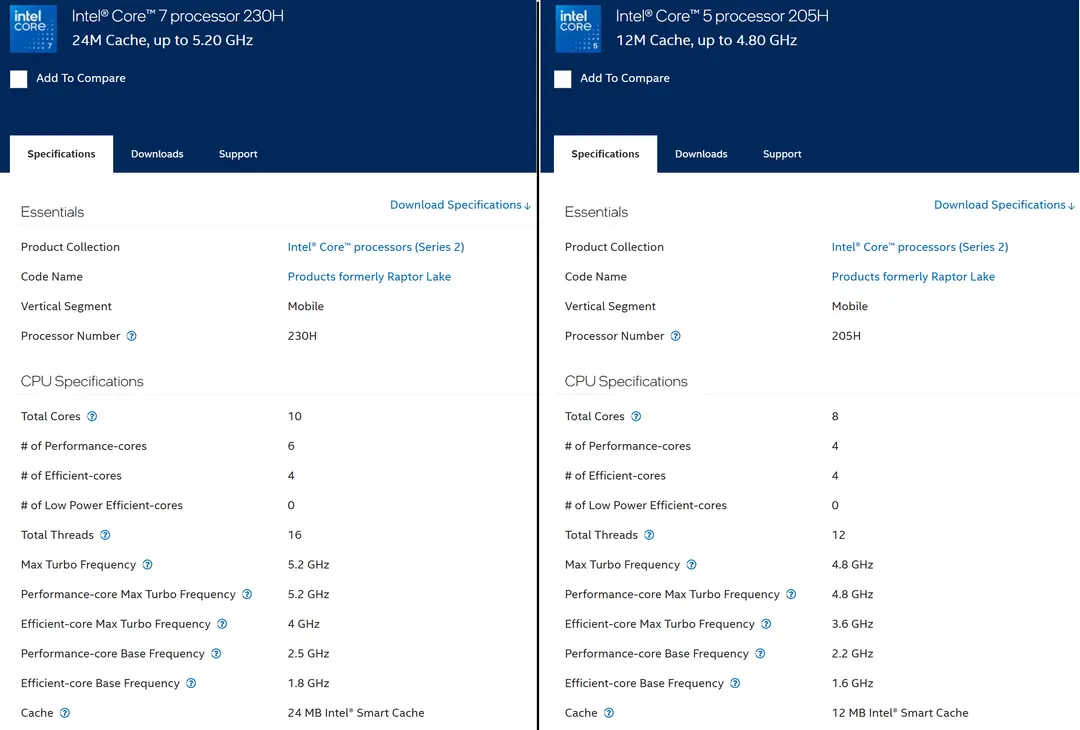Click Efficient-core Base Frequency help in 230H panel

pyautogui.click(x=191, y=683)
